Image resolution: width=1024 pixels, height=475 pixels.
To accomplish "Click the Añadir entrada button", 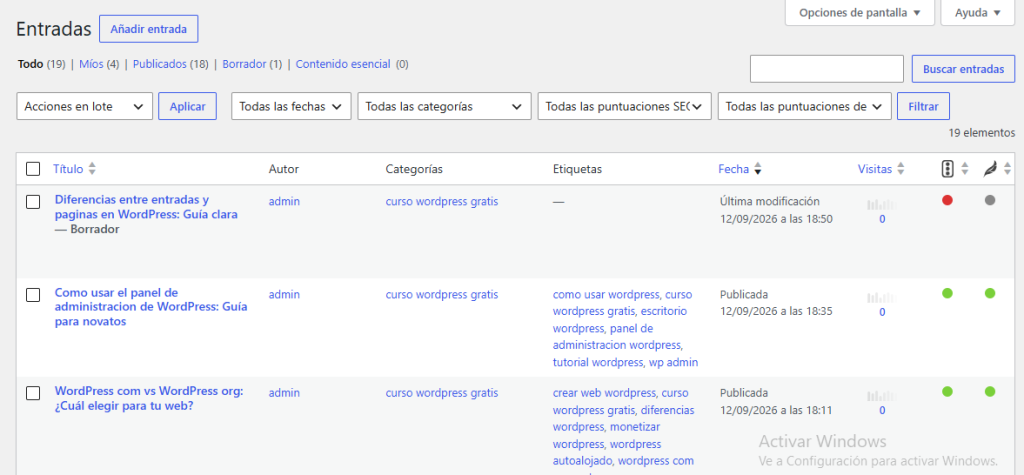I will 149,29.
